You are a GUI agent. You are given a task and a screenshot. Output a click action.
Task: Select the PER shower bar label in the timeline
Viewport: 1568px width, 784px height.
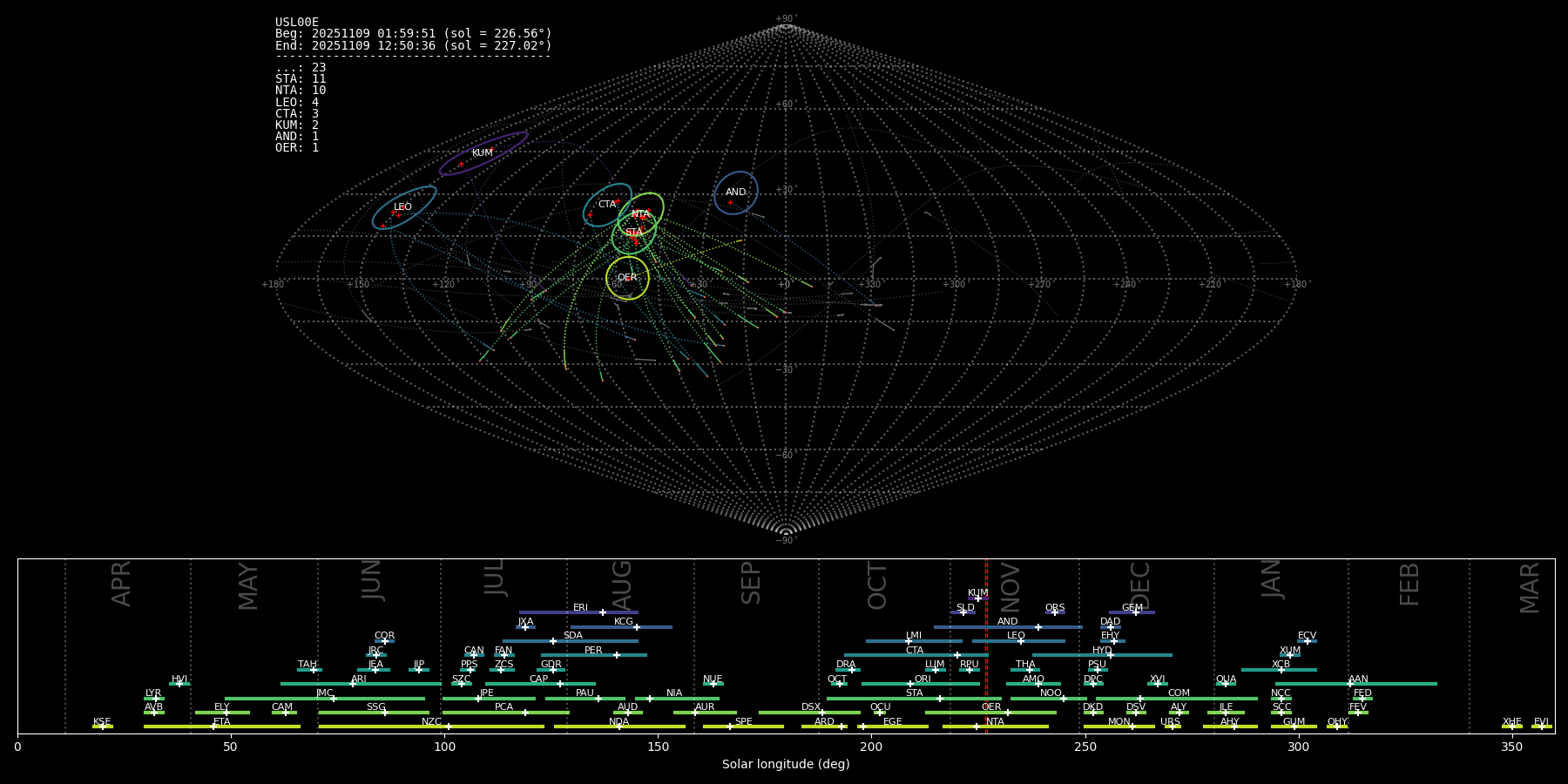click(593, 651)
